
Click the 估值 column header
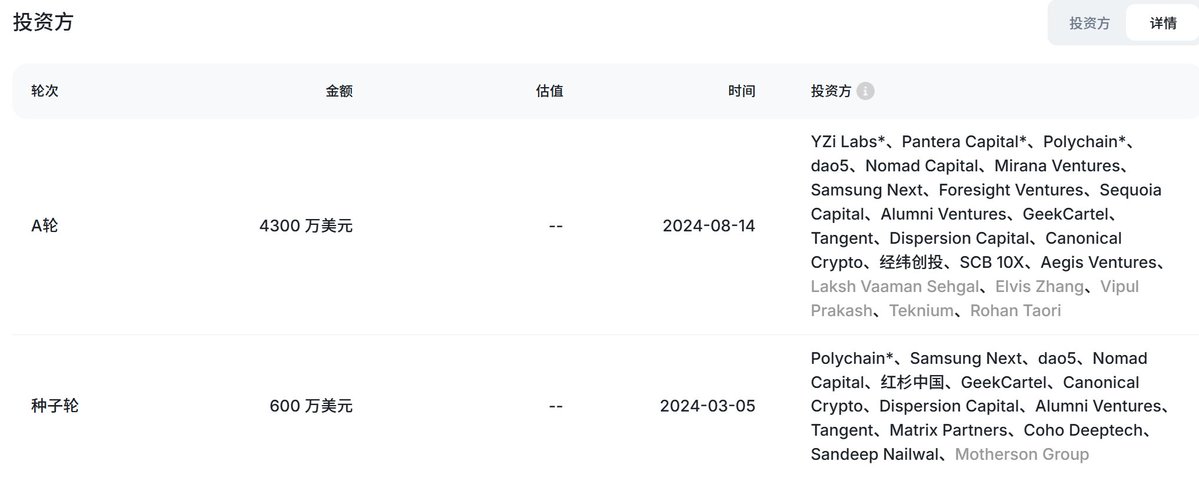(549, 91)
